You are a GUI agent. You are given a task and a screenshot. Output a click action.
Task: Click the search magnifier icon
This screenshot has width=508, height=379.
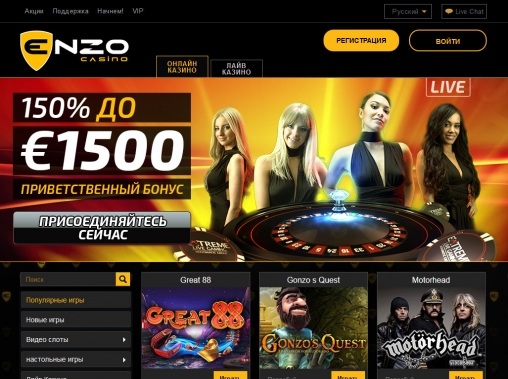point(123,279)
